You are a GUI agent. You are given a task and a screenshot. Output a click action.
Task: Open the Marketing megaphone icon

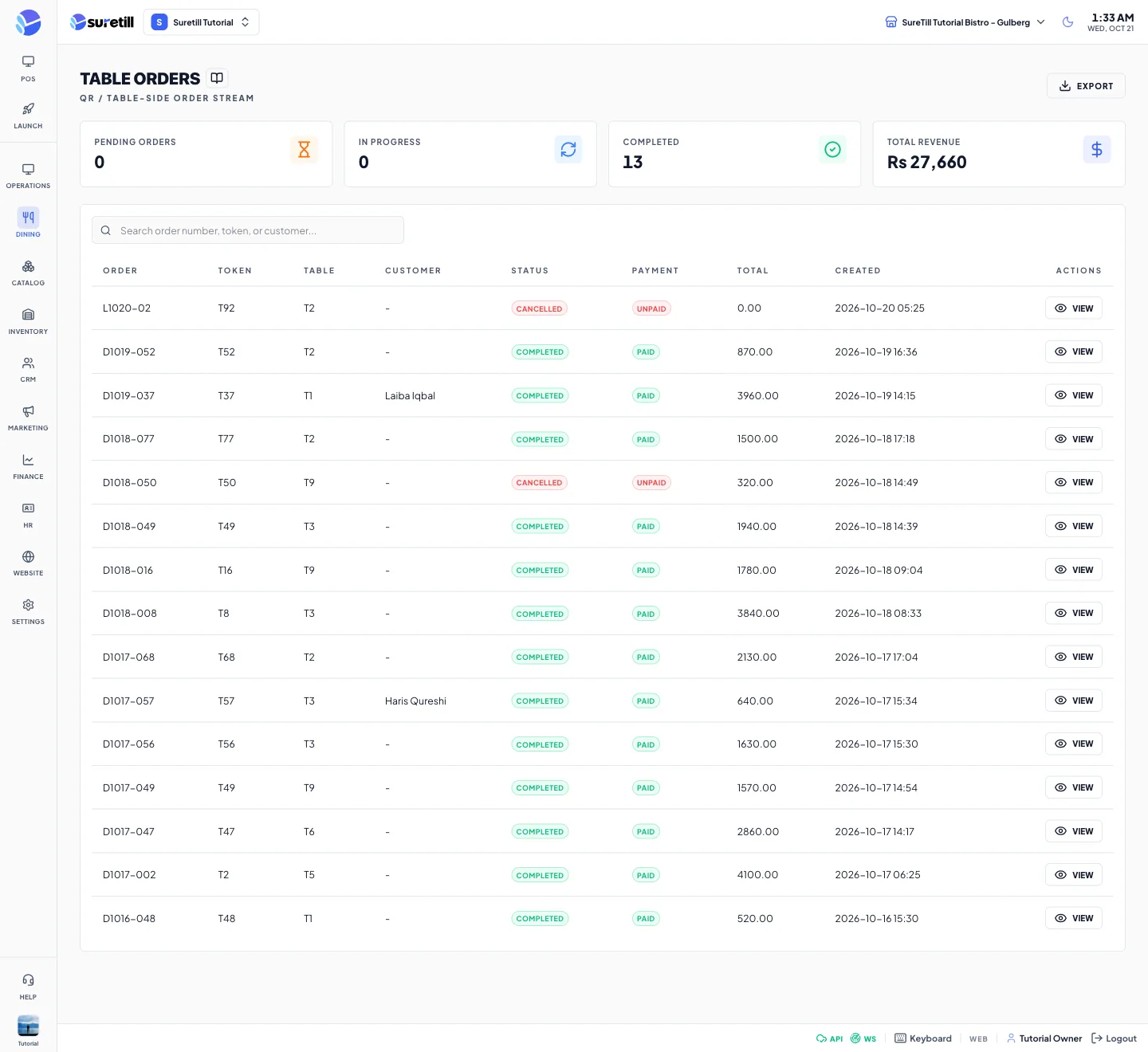click(x=28, y=418)
